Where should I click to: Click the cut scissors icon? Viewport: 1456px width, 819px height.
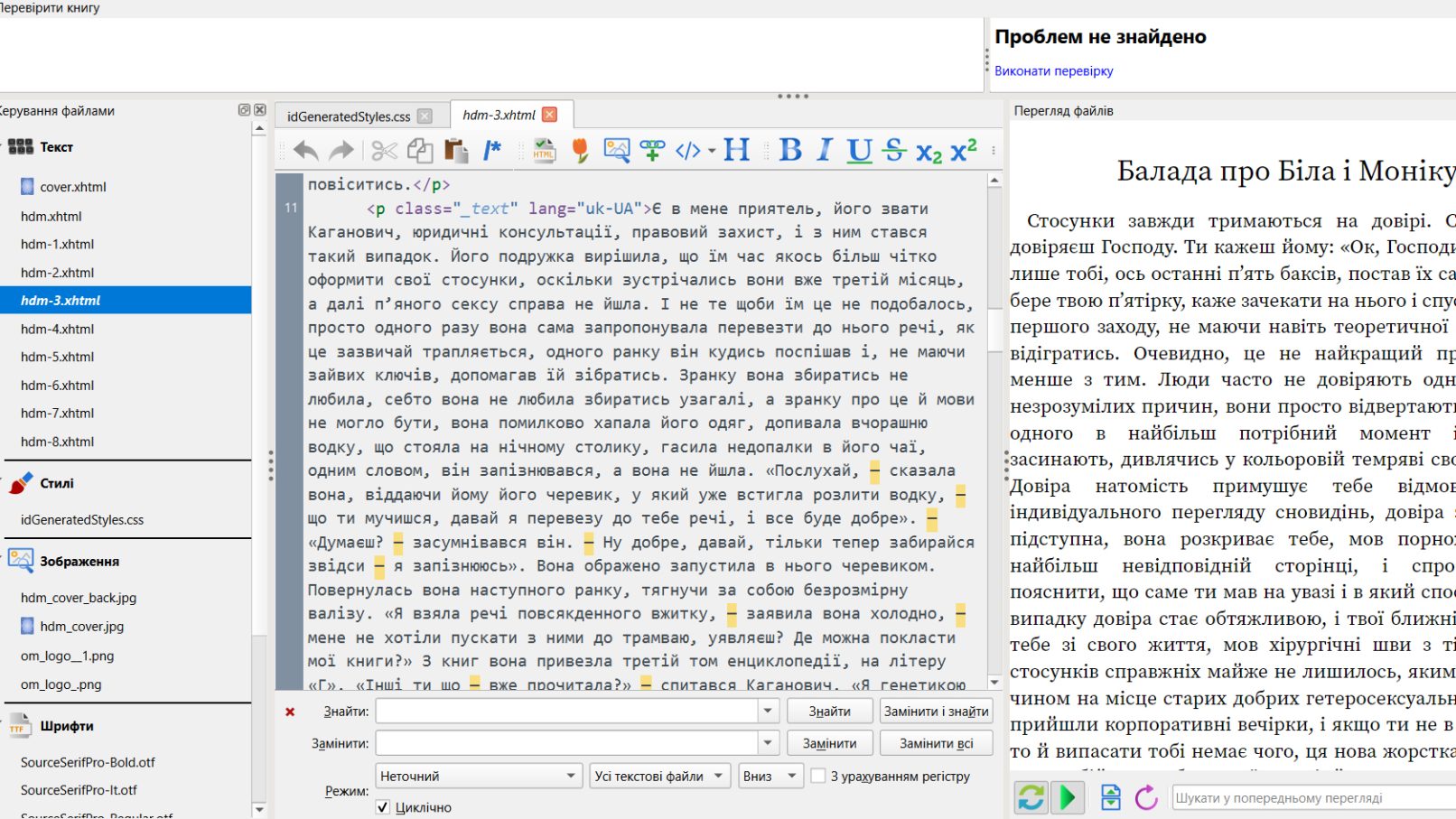[384, 151]
